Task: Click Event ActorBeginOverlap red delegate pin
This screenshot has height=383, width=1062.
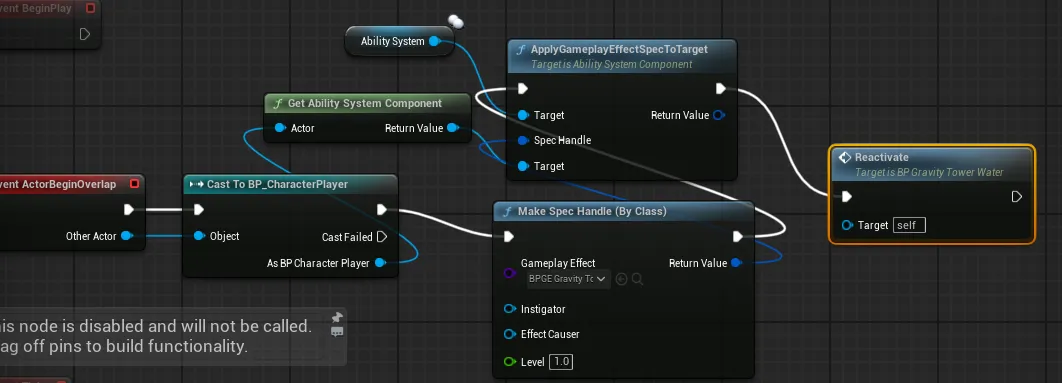Action: point(134,184)
